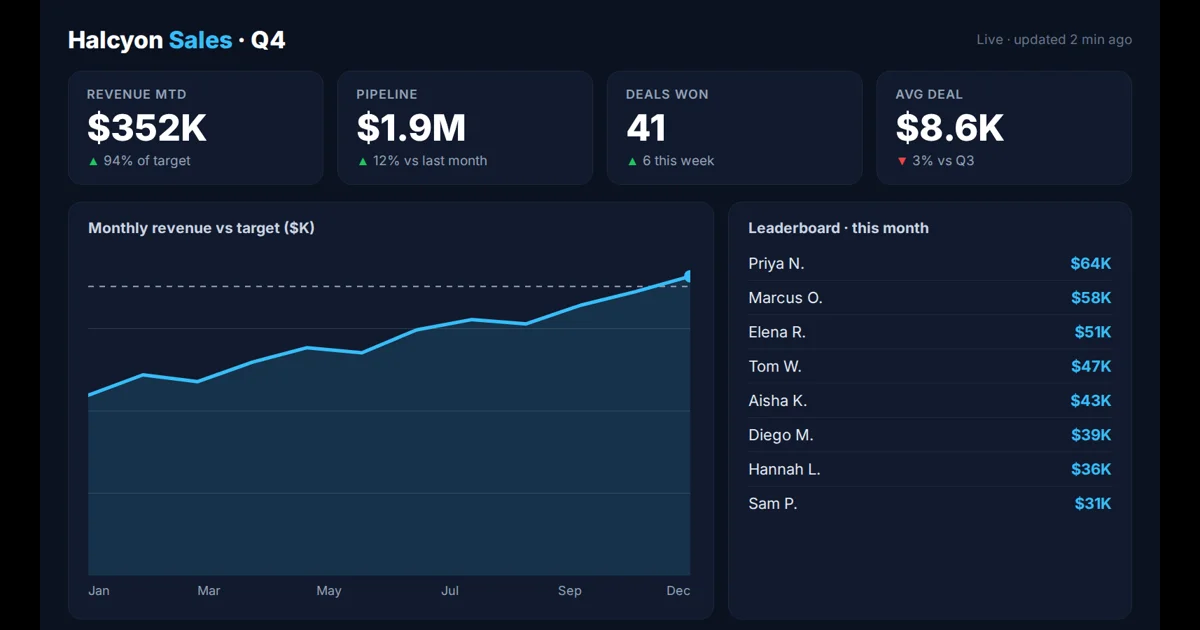Click the '6 this week' text
Screen dimensions: 1200x630
(678, 161)
